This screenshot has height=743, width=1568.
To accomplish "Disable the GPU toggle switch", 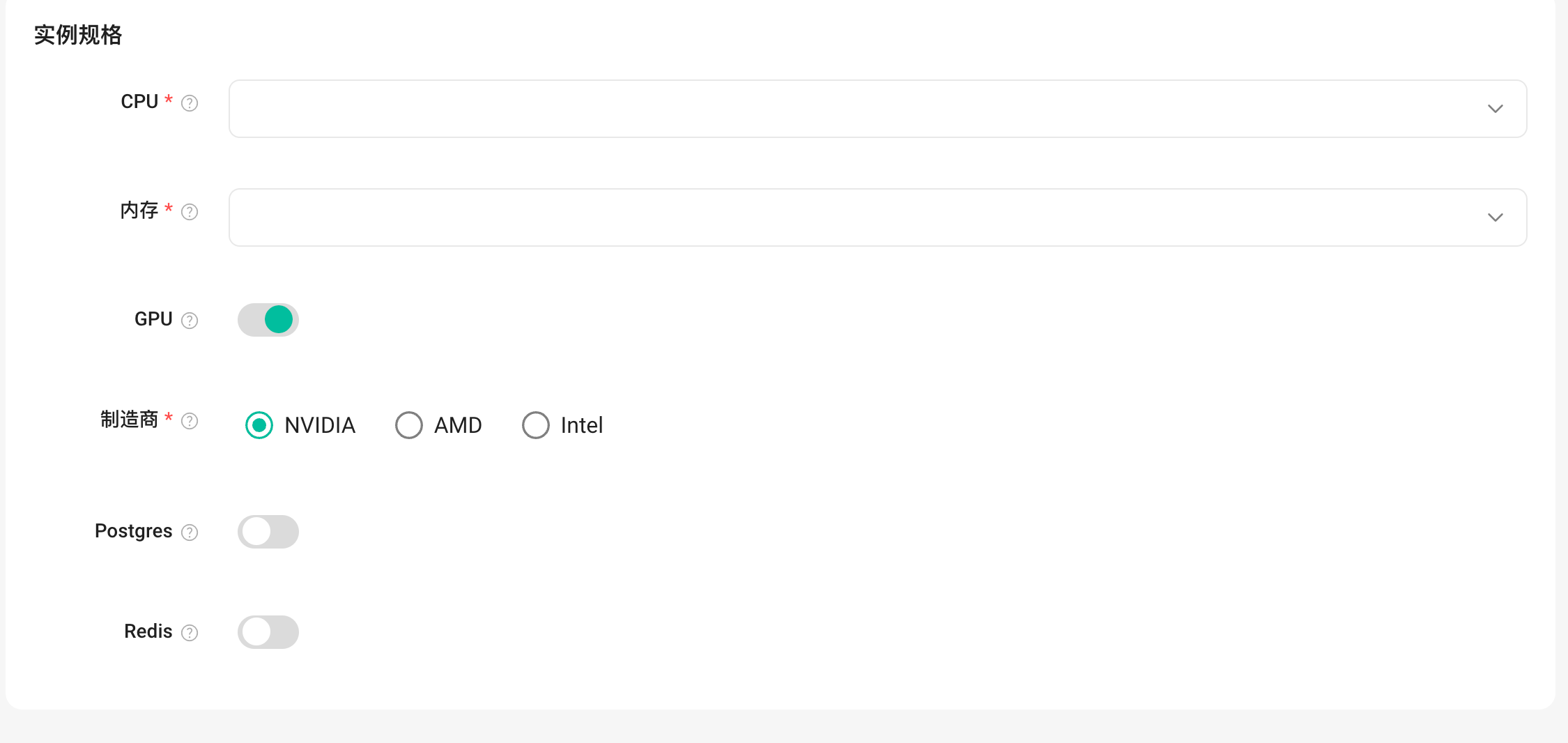I will pyautogui.click(x=268, y=320).
